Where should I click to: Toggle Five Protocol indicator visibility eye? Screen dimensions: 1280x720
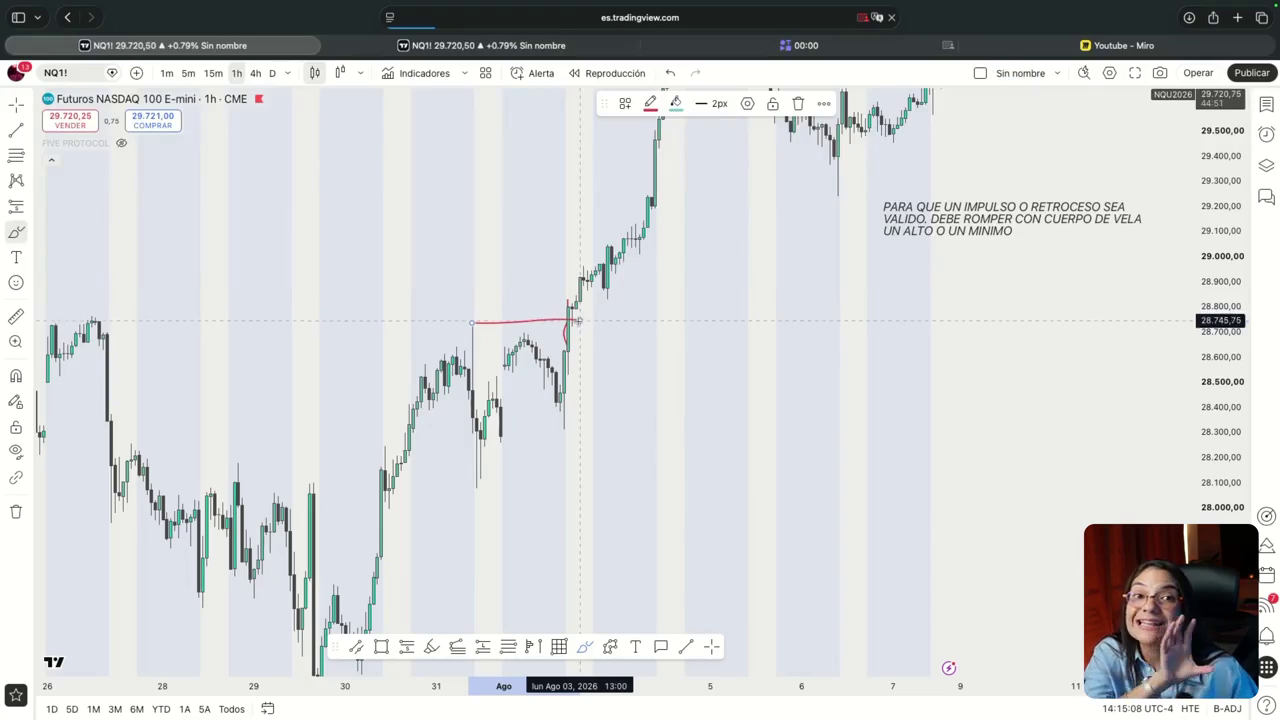tap(122, 143)
